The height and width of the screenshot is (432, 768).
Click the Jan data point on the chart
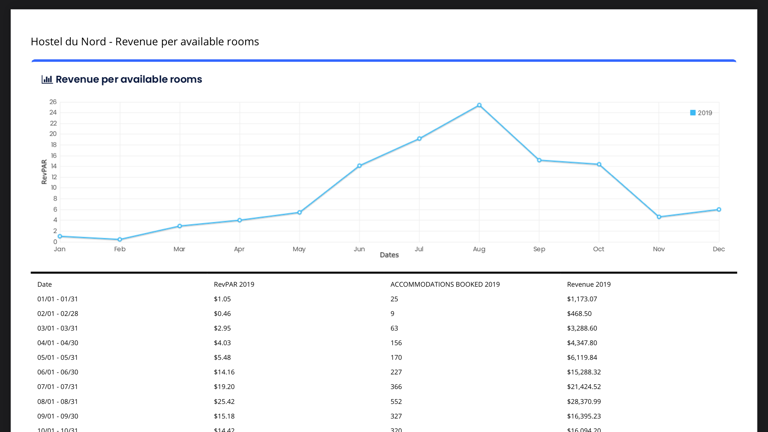coord(60,237)
